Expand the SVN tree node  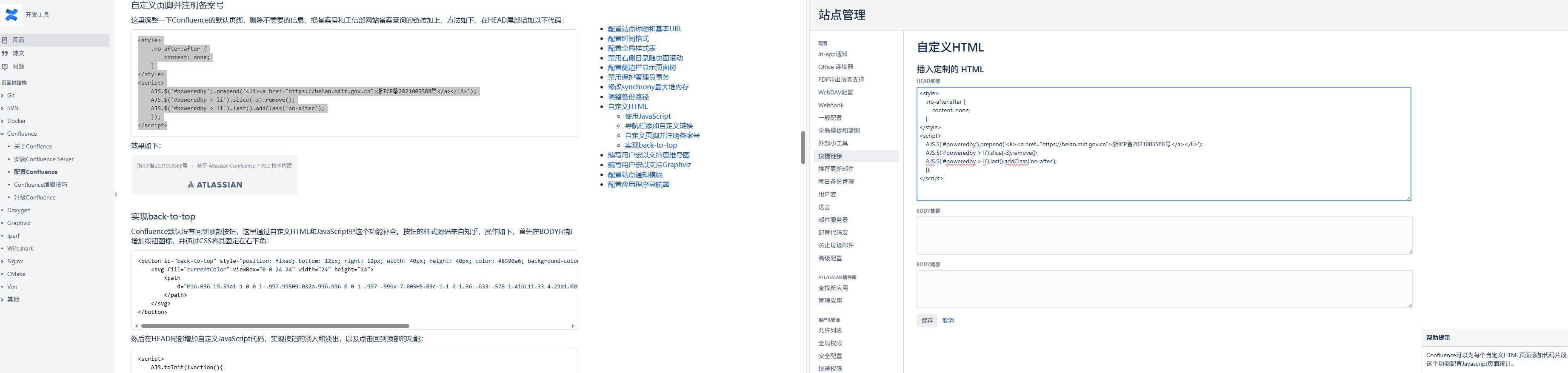(3, 108)
